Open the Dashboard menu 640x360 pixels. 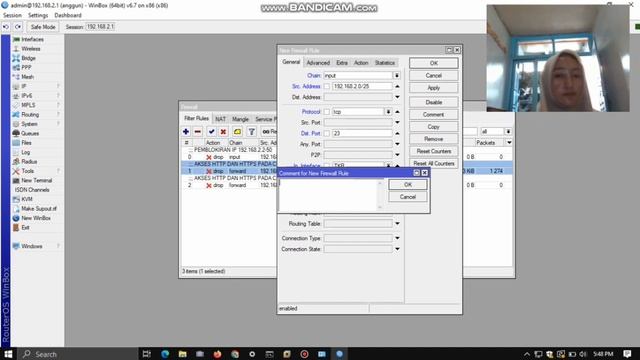68,15
